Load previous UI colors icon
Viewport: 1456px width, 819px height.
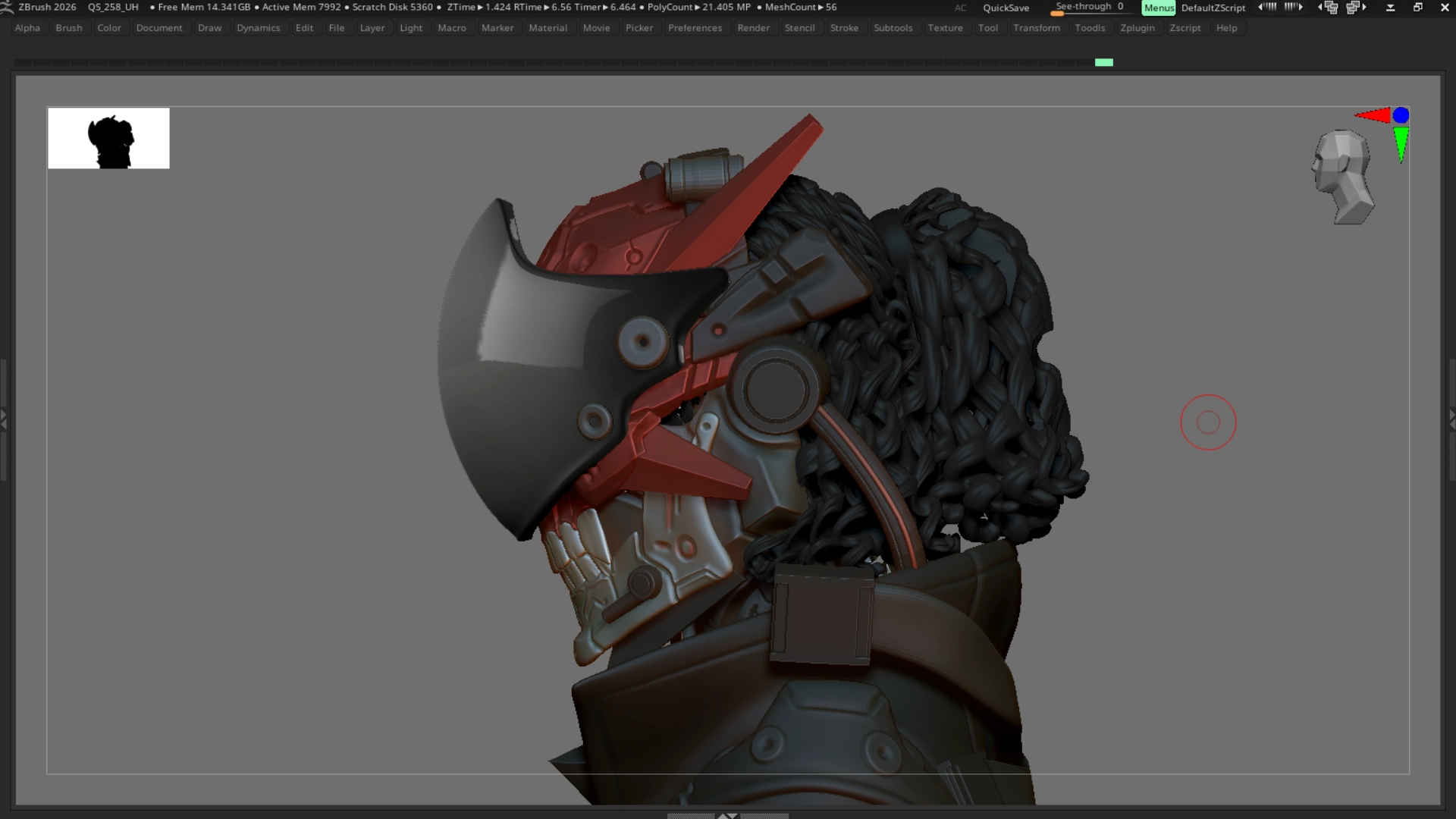pos(1267,7)
